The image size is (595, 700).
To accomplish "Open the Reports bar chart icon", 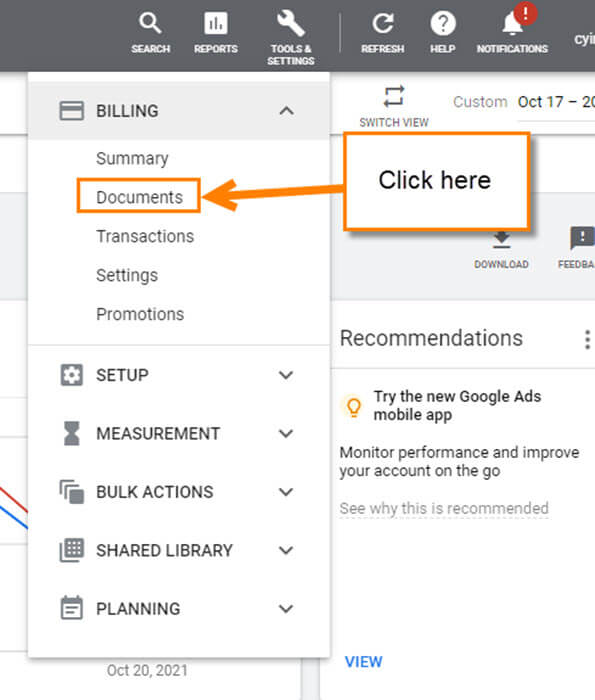I will (x=216, y=23).
